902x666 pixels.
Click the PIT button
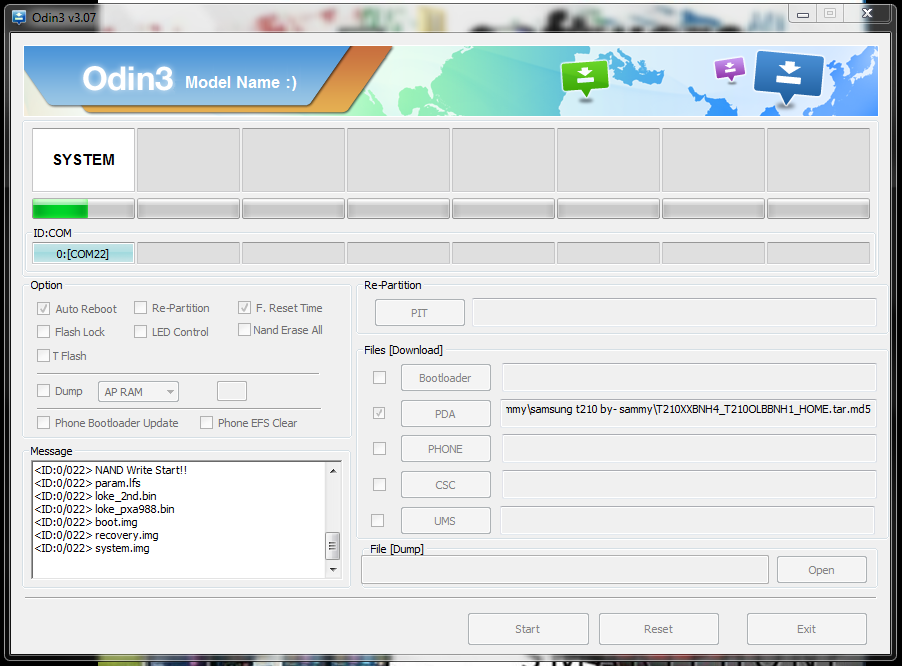[419, 313]
